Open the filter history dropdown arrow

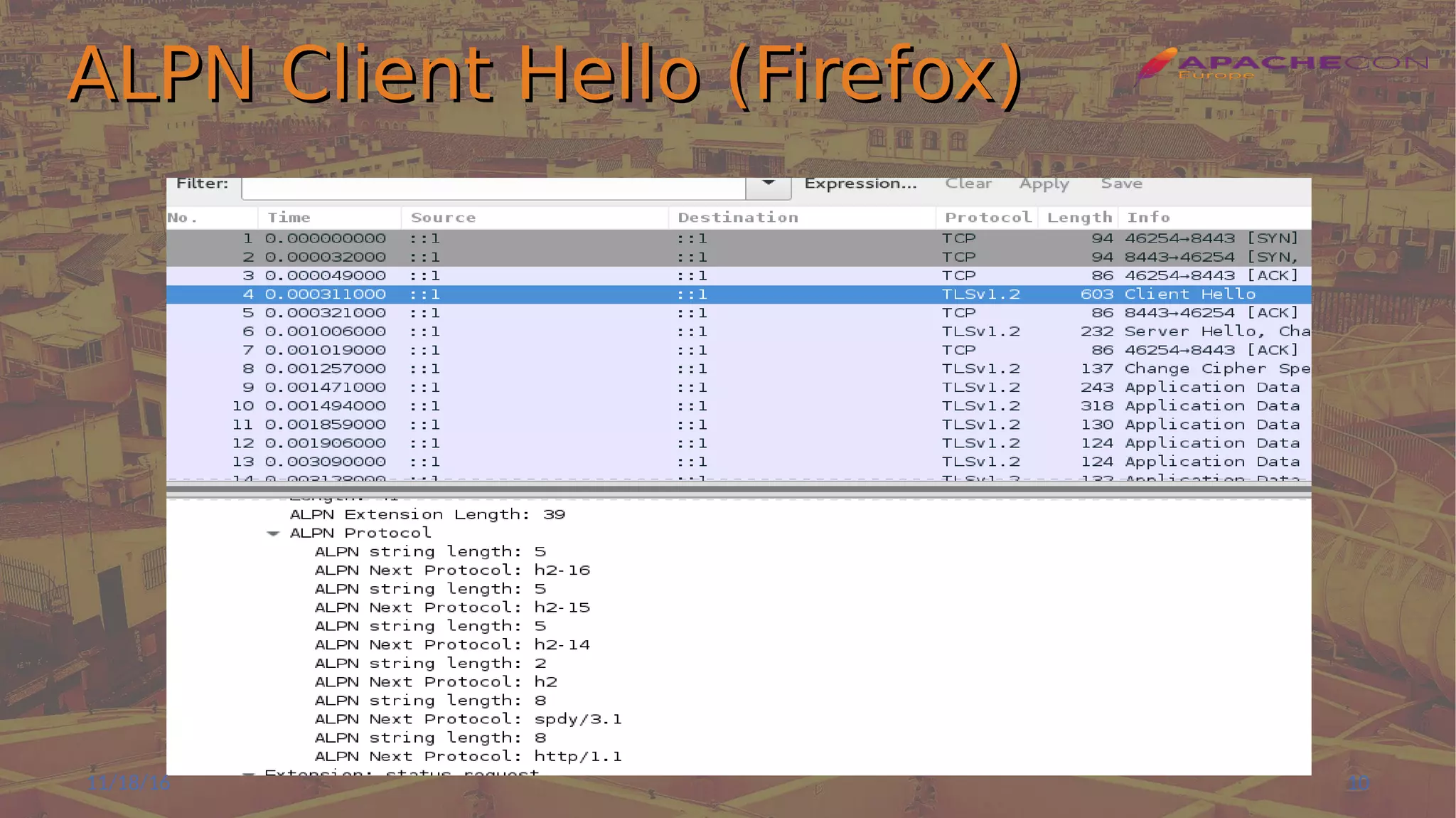769,186
